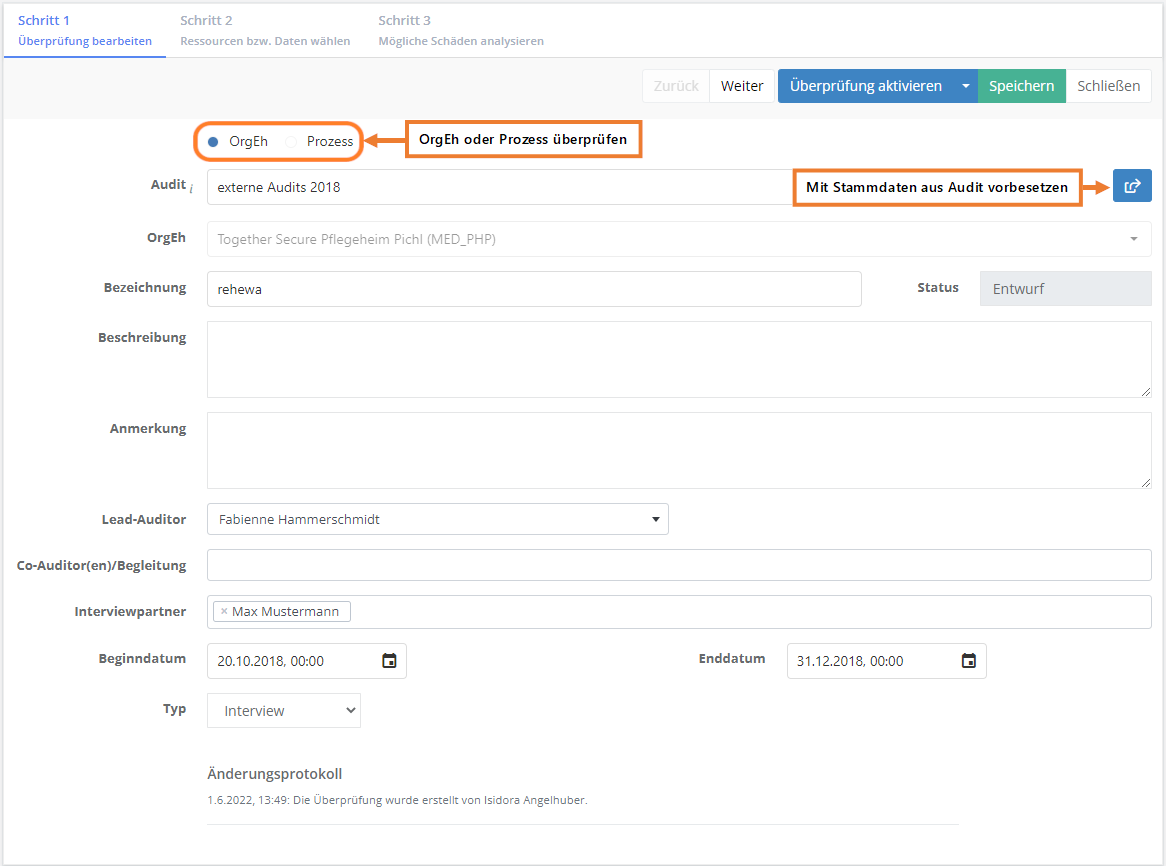Image resolution: width=1166 pixels, height=866 pixels.
Task: Expand the Überprüfung aktivieren split arrow
Action: pos(965,86)
